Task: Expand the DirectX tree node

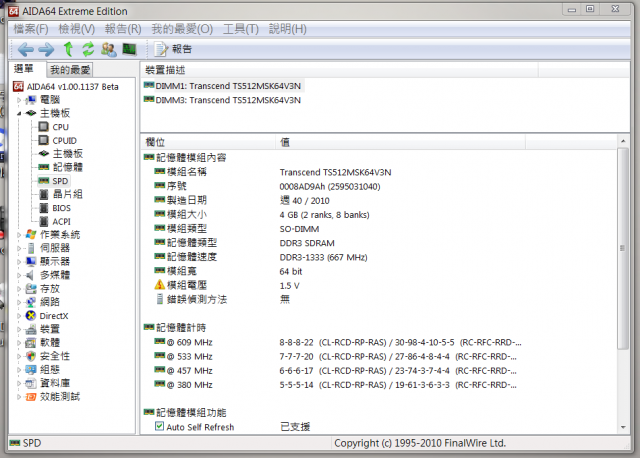Action: coord(19,316)
